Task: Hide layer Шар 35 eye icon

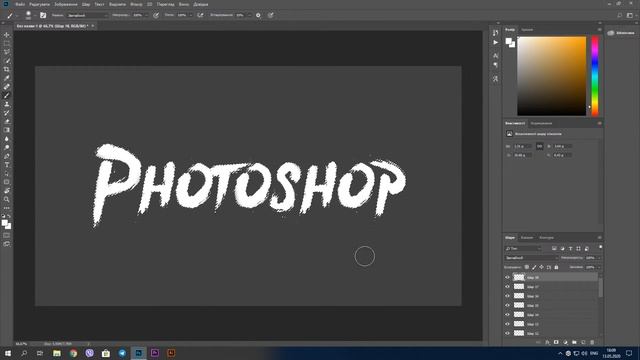Action: tap(507, 305)
